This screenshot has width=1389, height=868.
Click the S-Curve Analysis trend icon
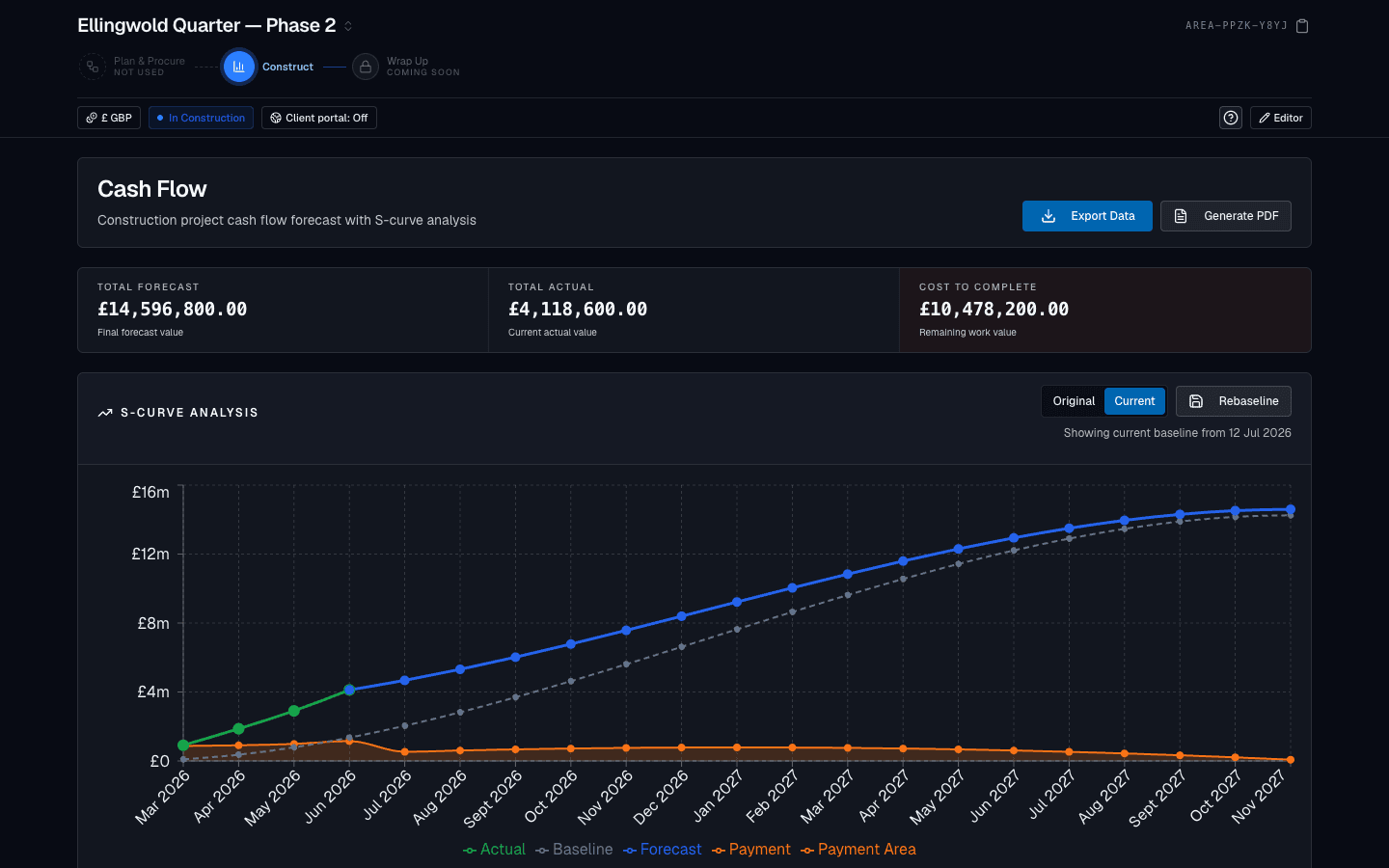pos(105,413)
